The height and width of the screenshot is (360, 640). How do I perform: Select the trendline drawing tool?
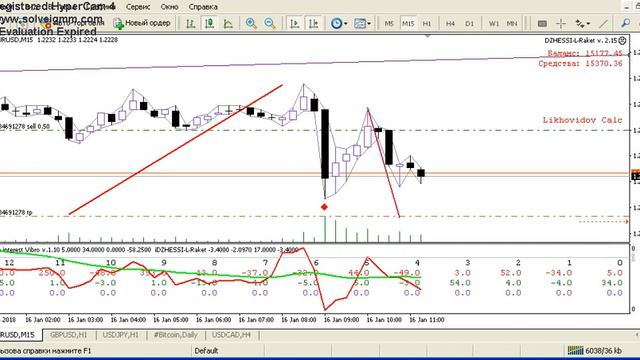point(604,24)
